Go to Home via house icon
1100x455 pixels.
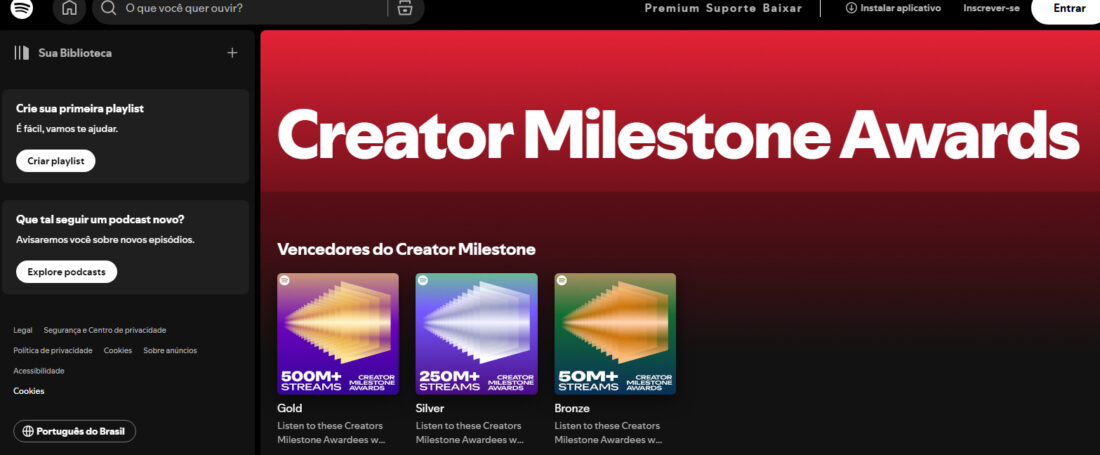point(69,8)
